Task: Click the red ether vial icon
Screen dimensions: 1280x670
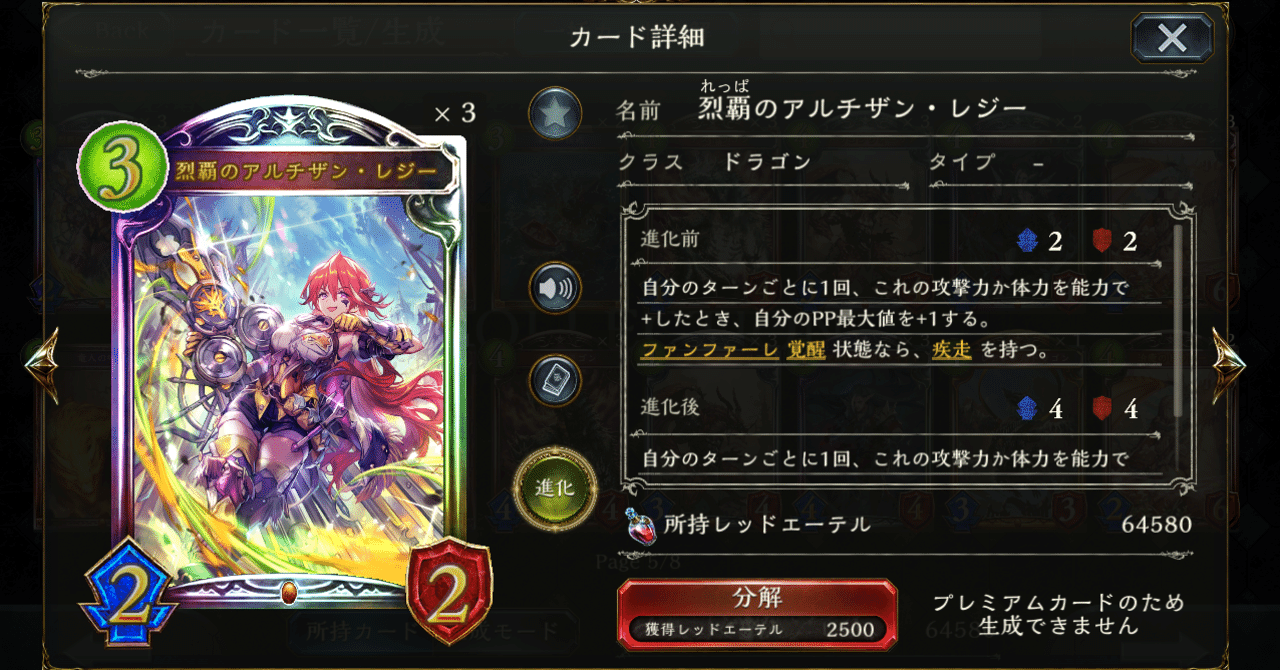Action: coord(638,524)
